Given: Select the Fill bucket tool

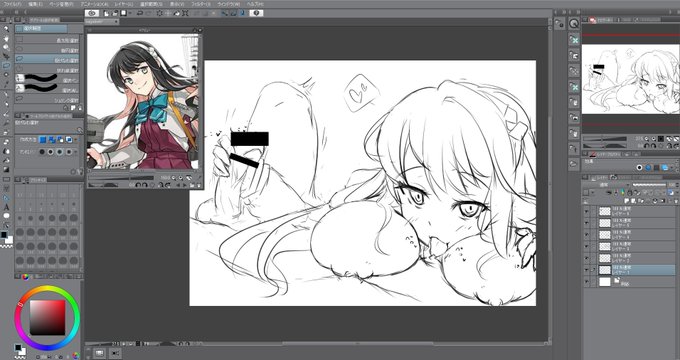Looking at the screenshot, I should 6,160.
